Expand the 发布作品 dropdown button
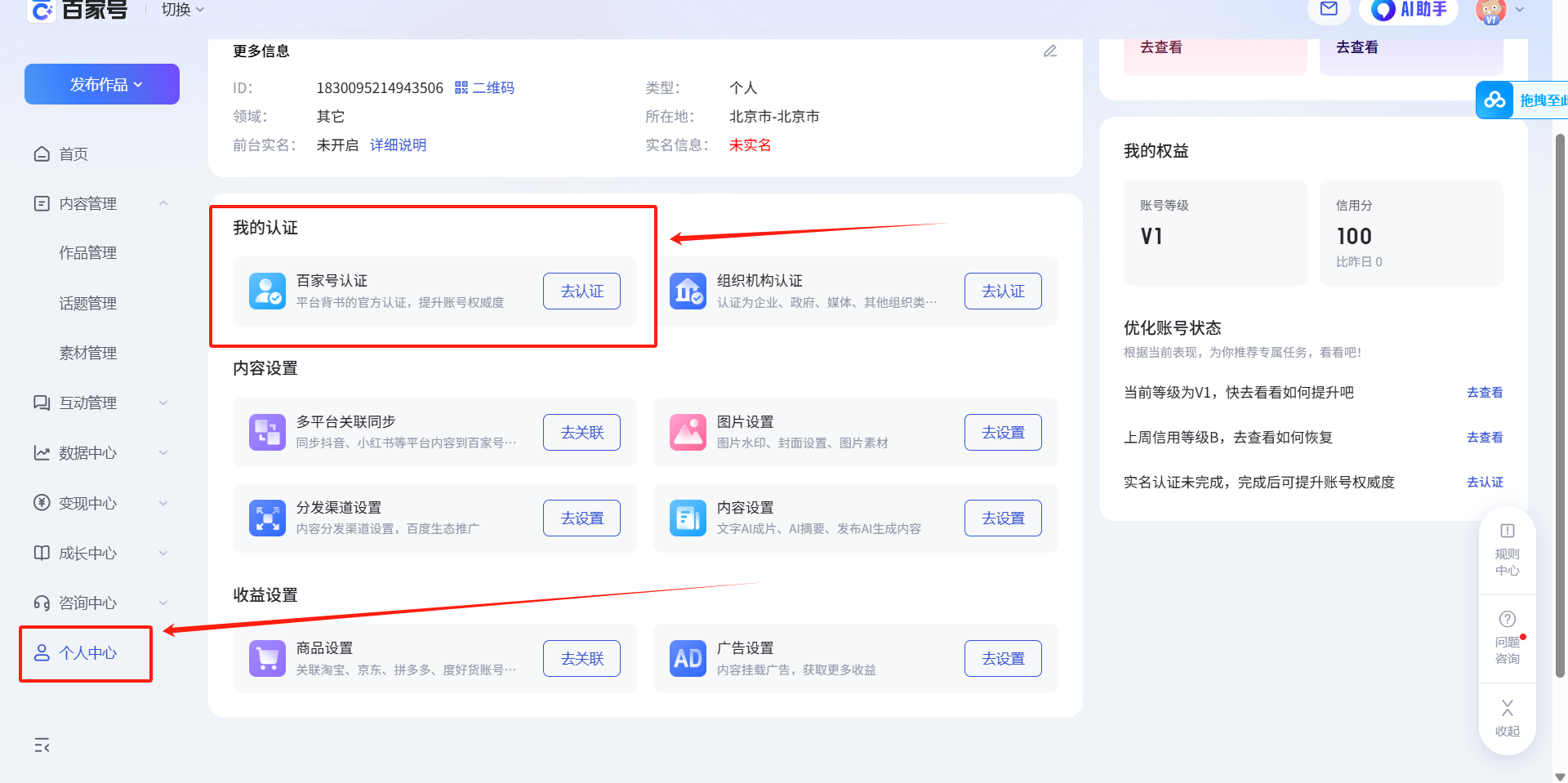Image resolution: width=1568 pixels, height=783 pixels. 102,84
